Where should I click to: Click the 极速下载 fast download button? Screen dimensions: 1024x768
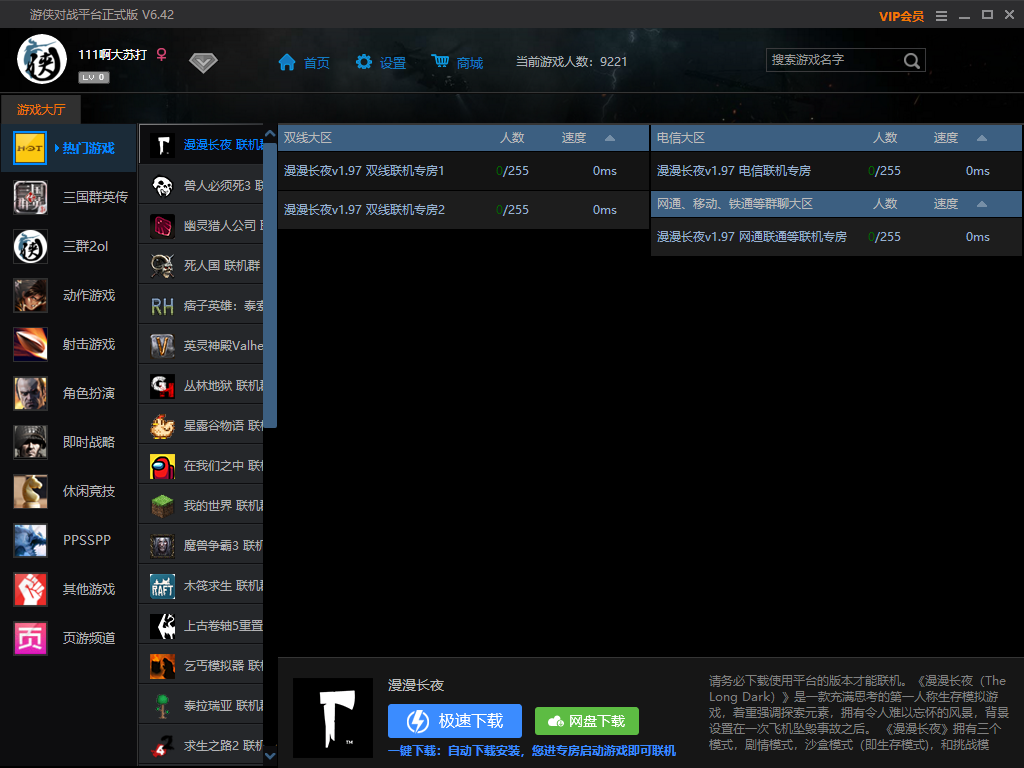pos(455,721)
